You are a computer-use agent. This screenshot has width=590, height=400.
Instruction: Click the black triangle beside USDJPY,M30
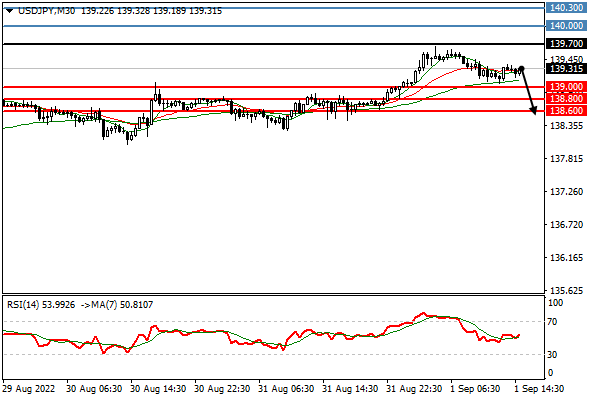coord(10,11)
